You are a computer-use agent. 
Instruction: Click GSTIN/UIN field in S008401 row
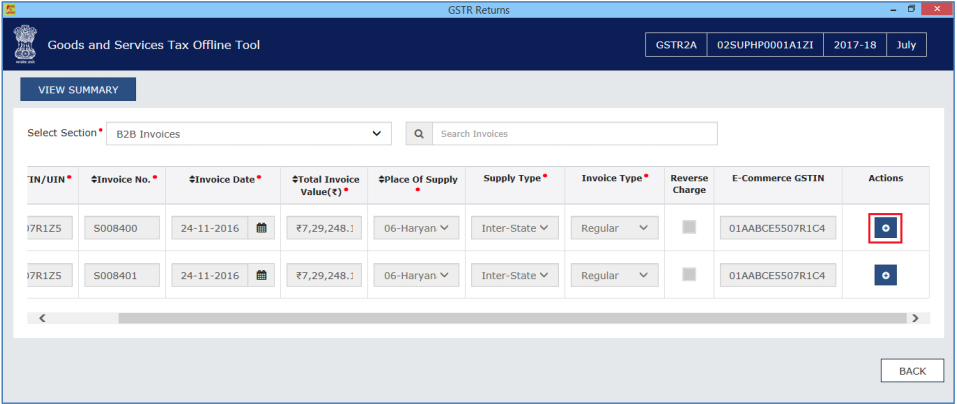50,275
